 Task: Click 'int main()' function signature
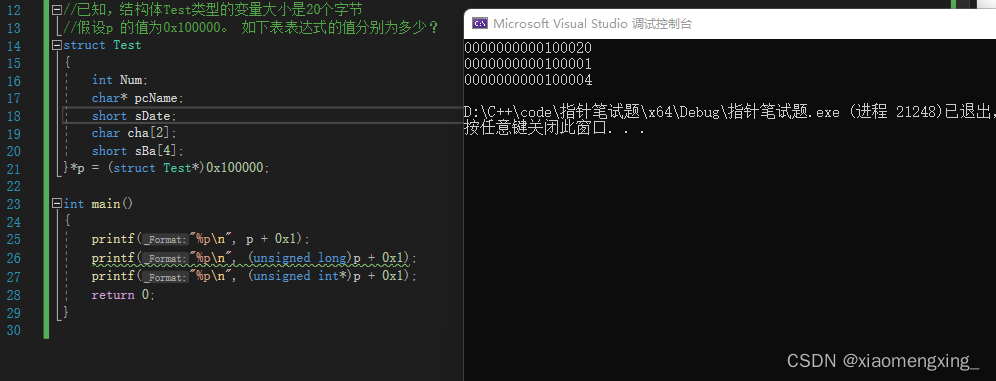pos(98,204)
